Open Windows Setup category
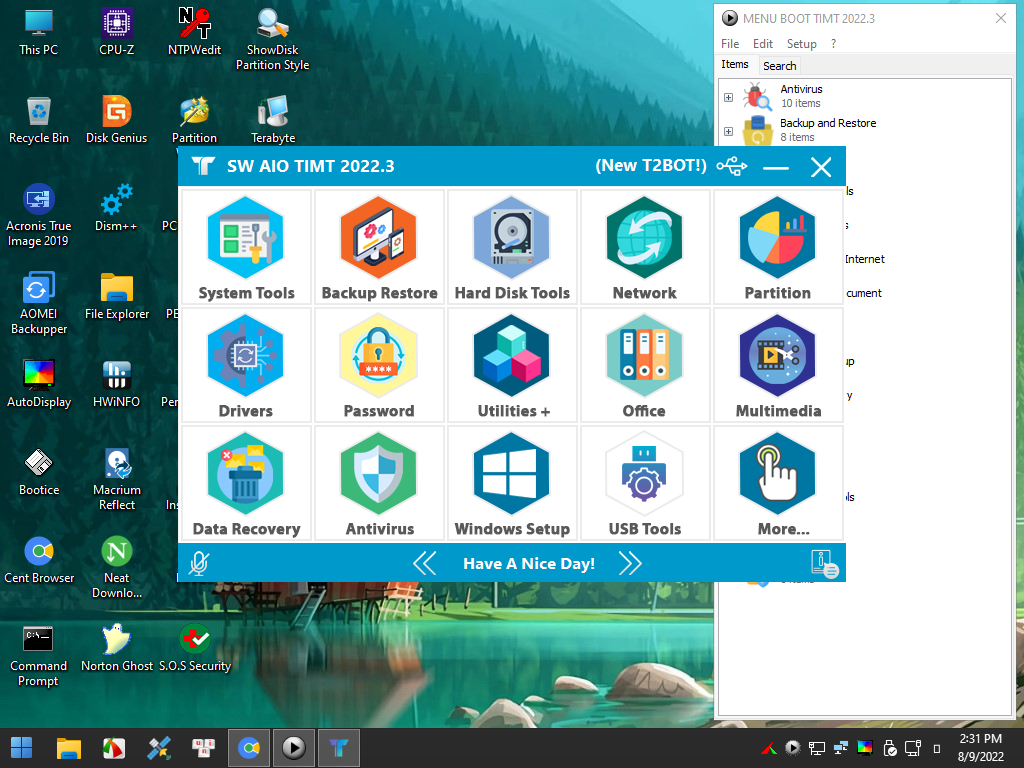 (512, 483)
